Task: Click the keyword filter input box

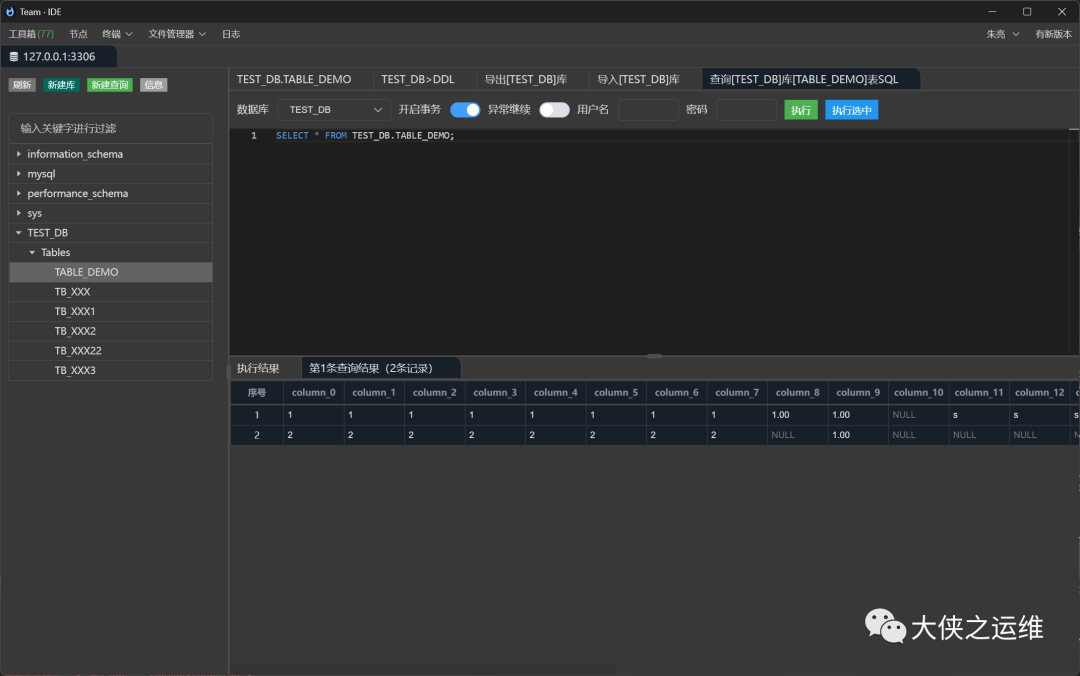Action: pos(110,128)
